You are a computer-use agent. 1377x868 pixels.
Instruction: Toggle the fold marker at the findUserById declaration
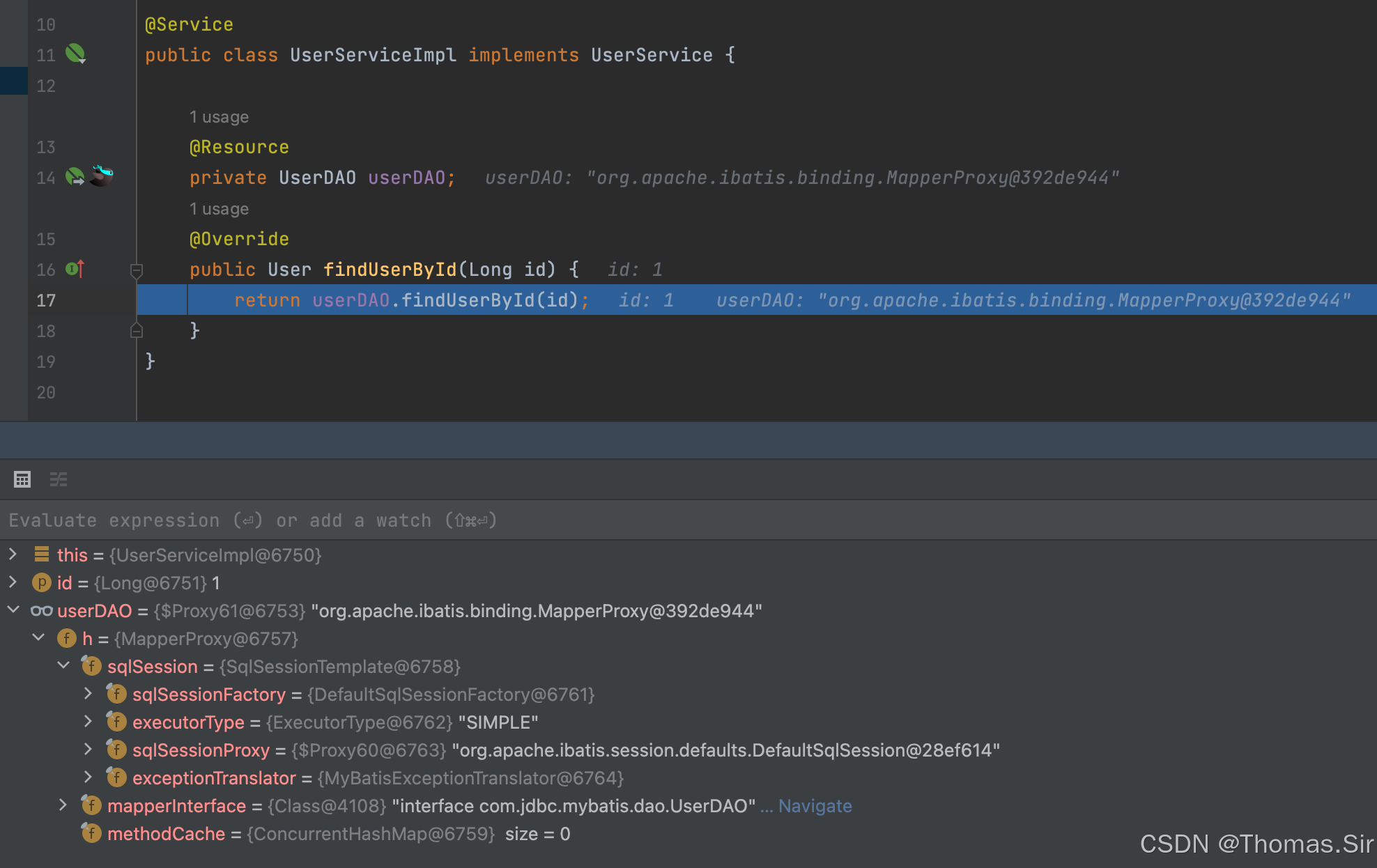point(137,270)
